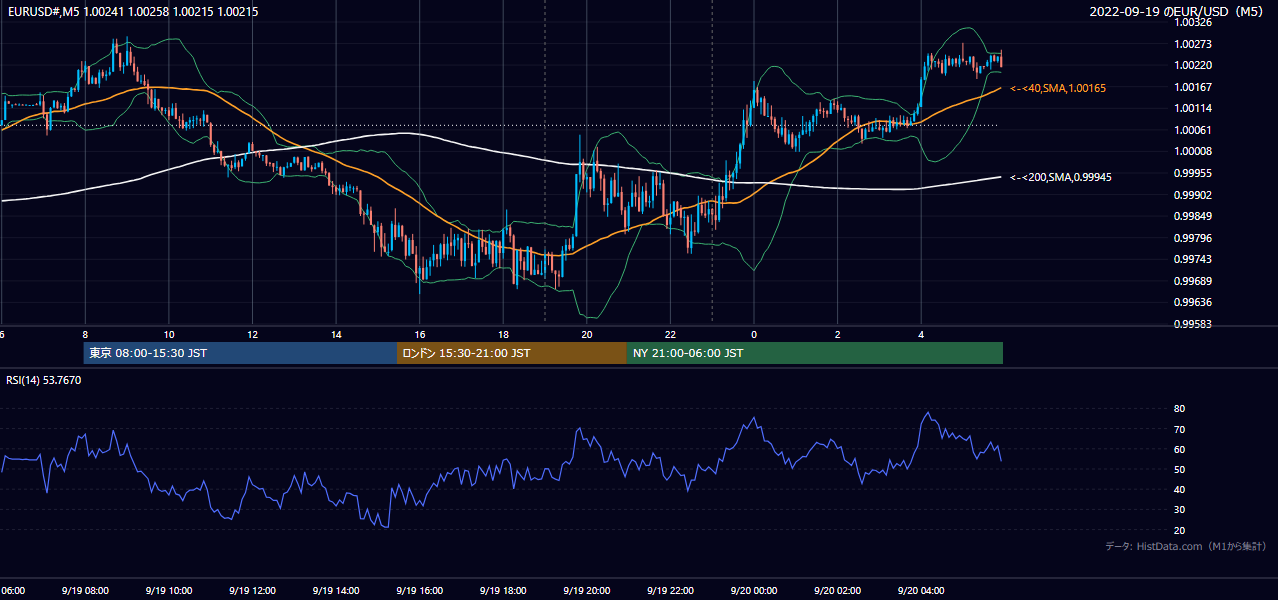The height and width of the screenshot is (600, 1278).
Task: Click price axis value 0.99902
Action: click(1191, 195)
